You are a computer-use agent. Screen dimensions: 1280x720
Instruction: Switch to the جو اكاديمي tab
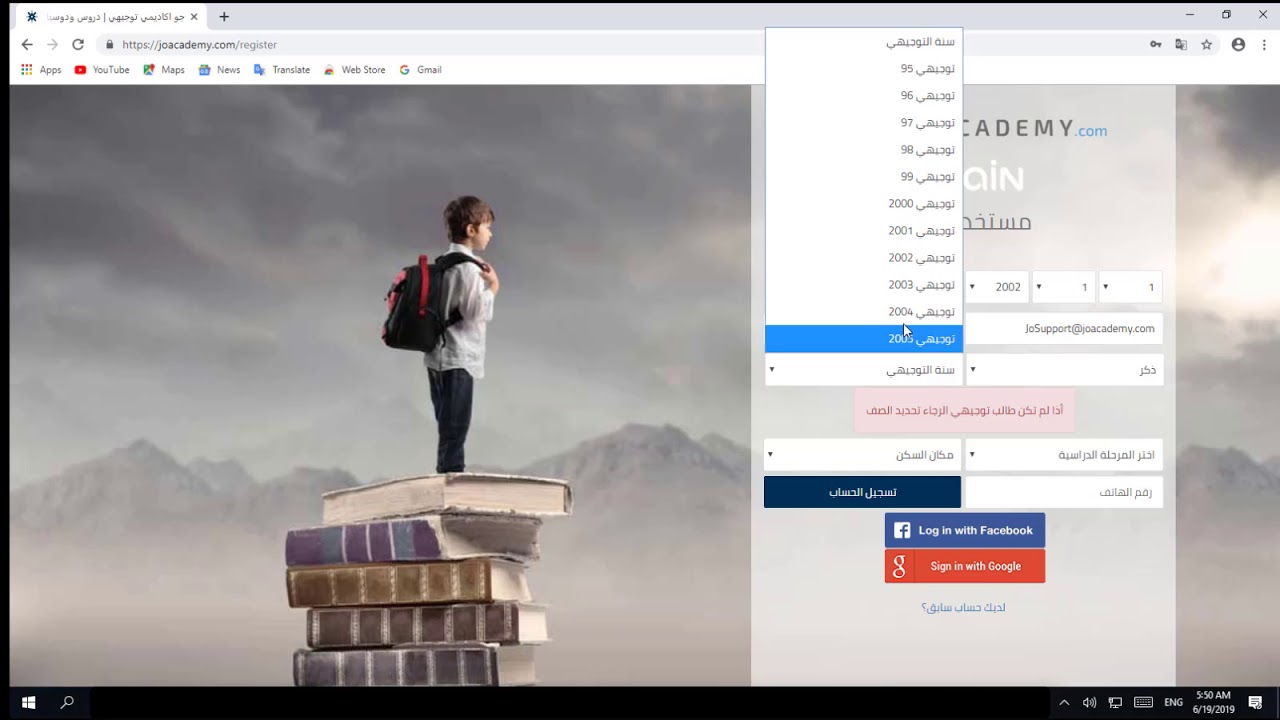point(110,17)
